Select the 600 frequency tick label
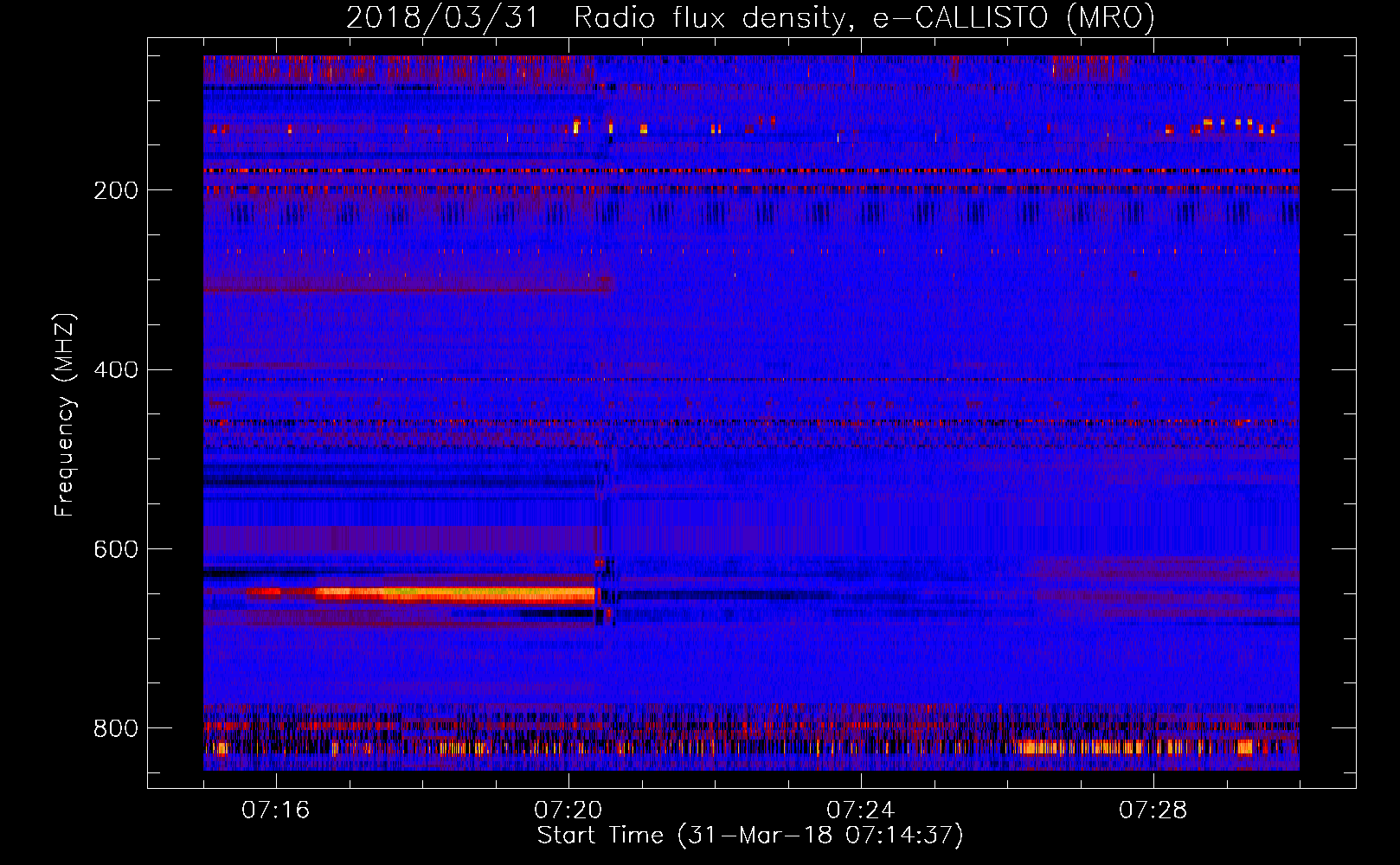Image resolution: width=1400 pixels, height=865 pixels. click(x=116, y=549)
